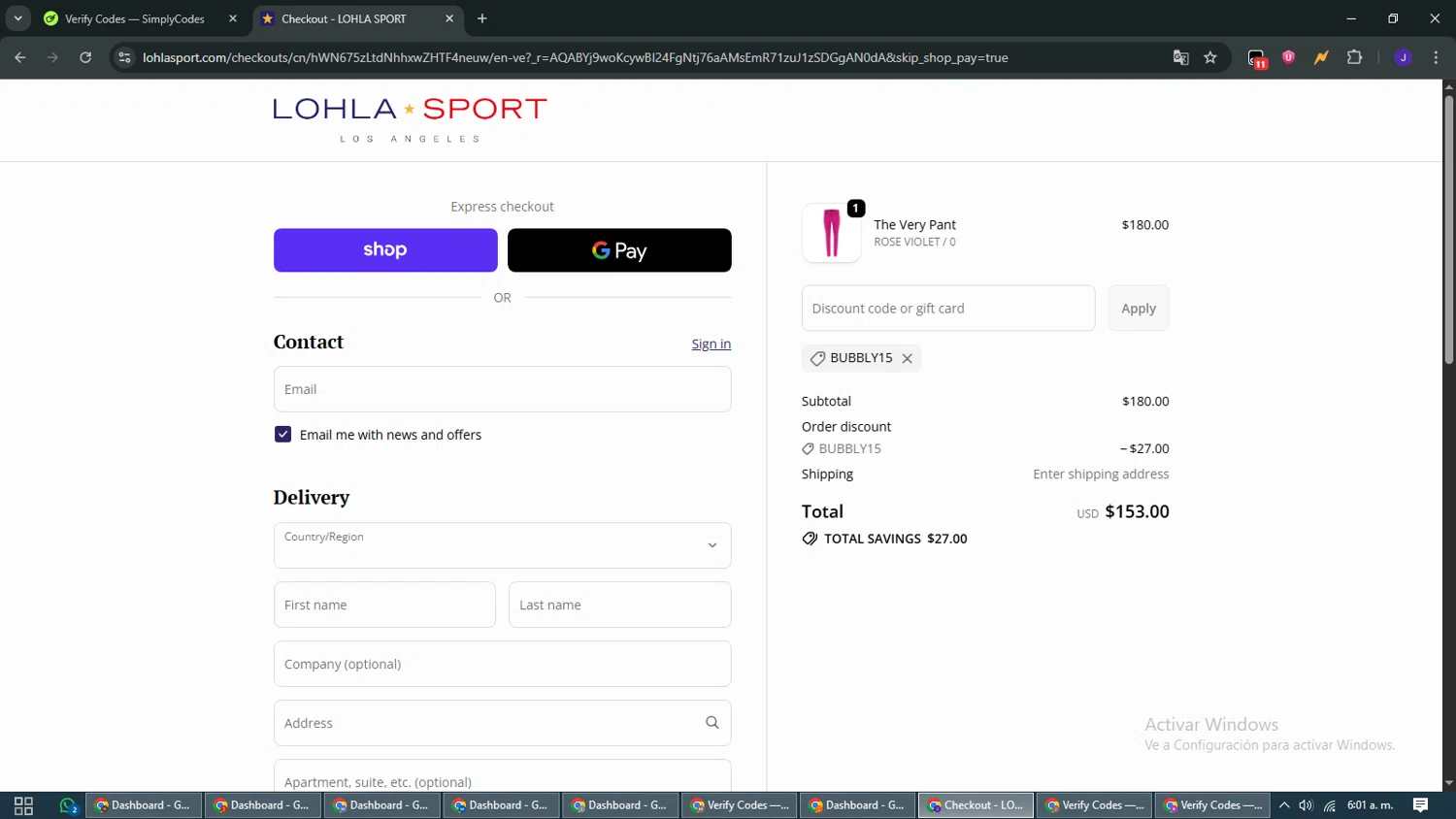Remove the BUBBLY15 discount code

[908, 358]
